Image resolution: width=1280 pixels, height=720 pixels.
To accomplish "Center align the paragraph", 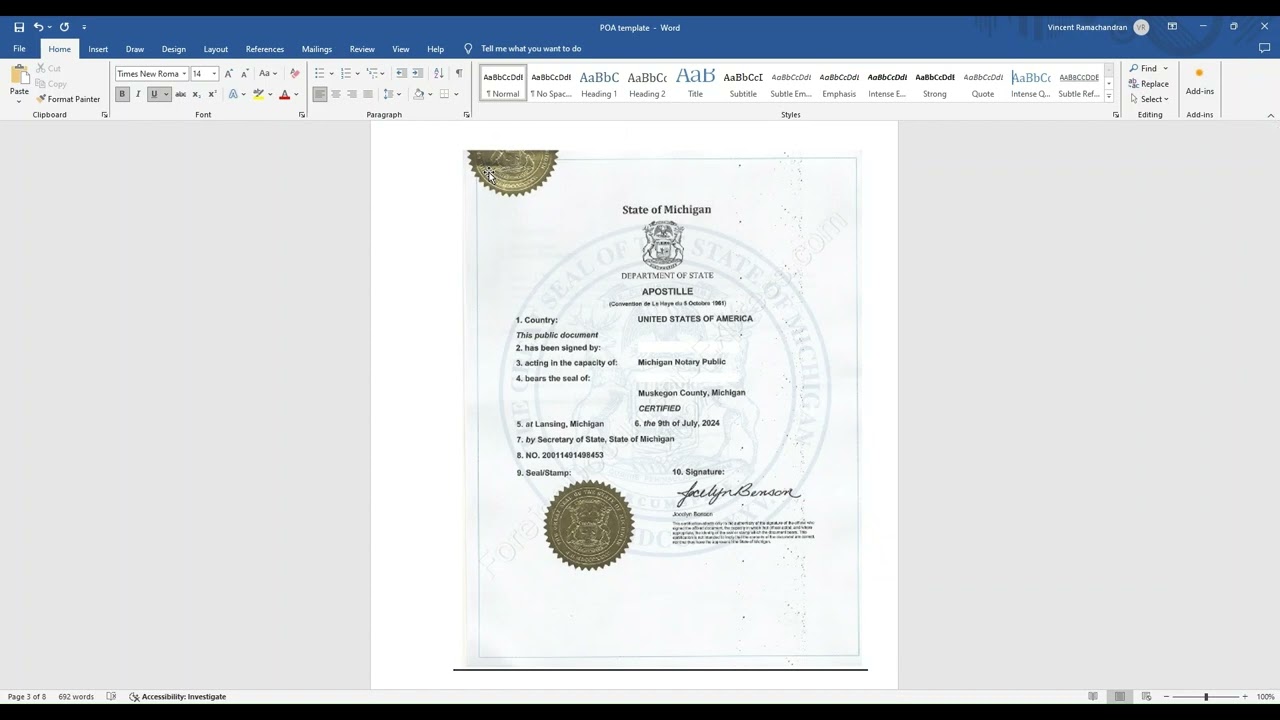I will pyautogui.click(x=336, y=94).
